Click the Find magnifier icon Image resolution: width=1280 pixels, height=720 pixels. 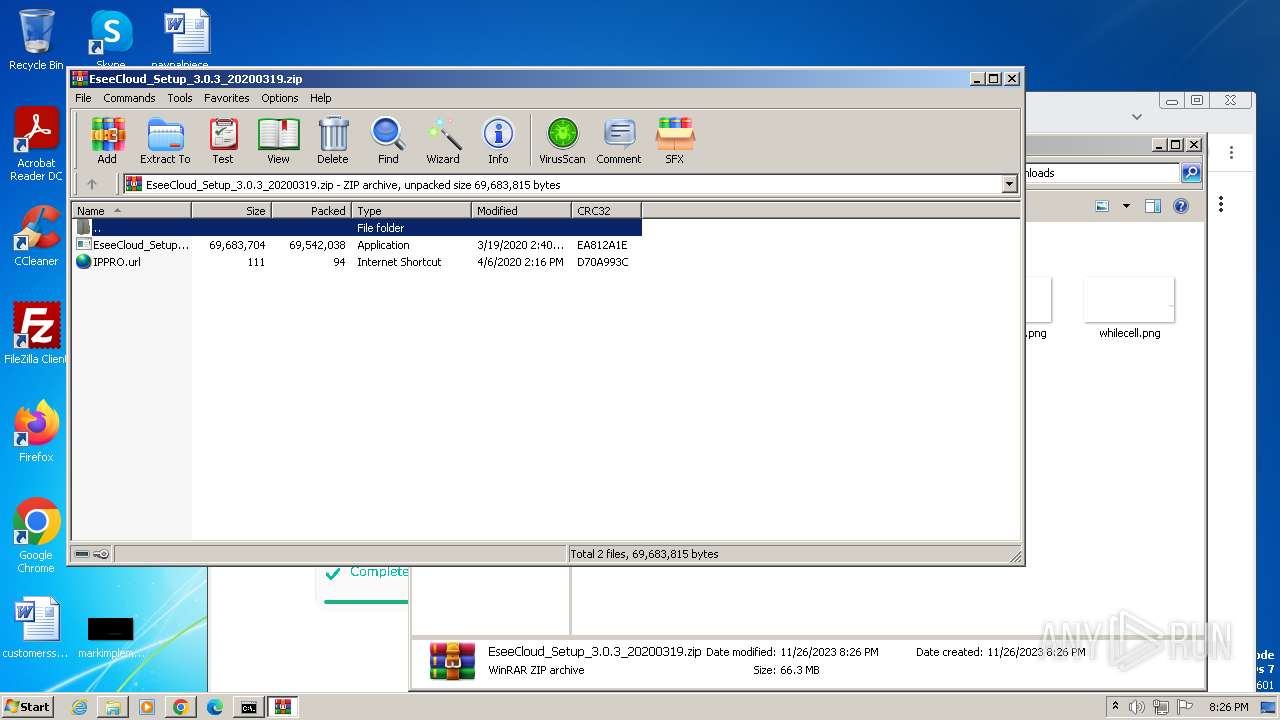point(388,140)
